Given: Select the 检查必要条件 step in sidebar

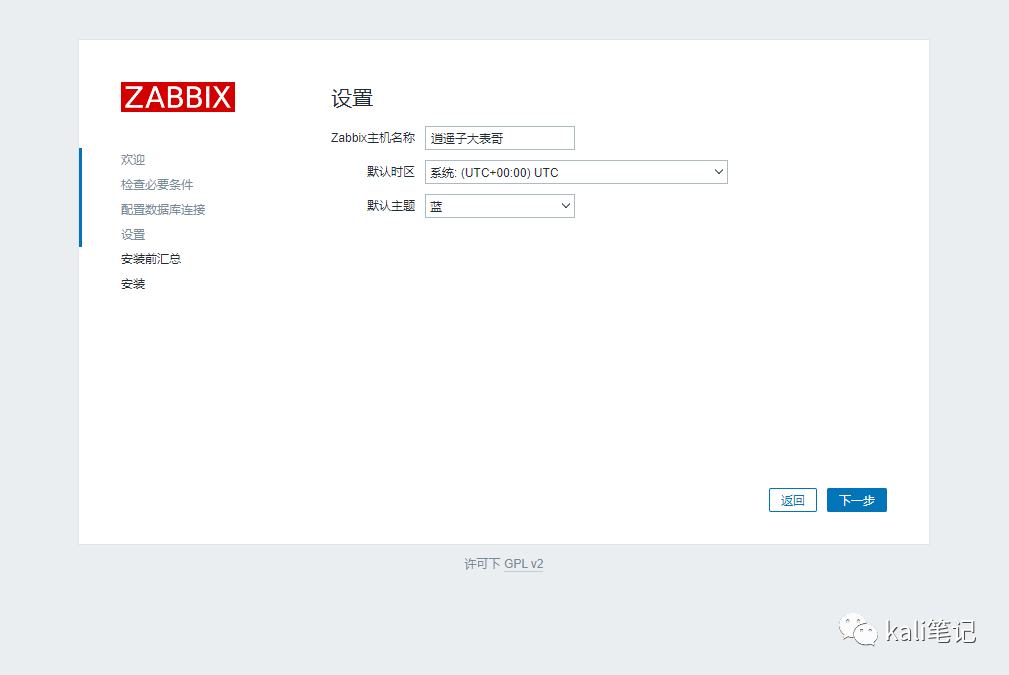Looking at the screenshot, I should [x=157, y=185].
